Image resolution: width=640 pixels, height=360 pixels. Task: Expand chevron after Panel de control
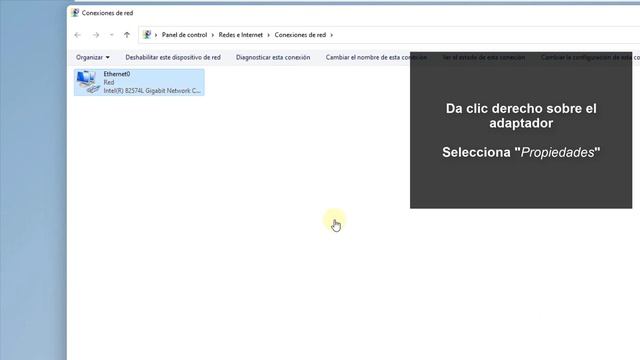click(213, 35)
